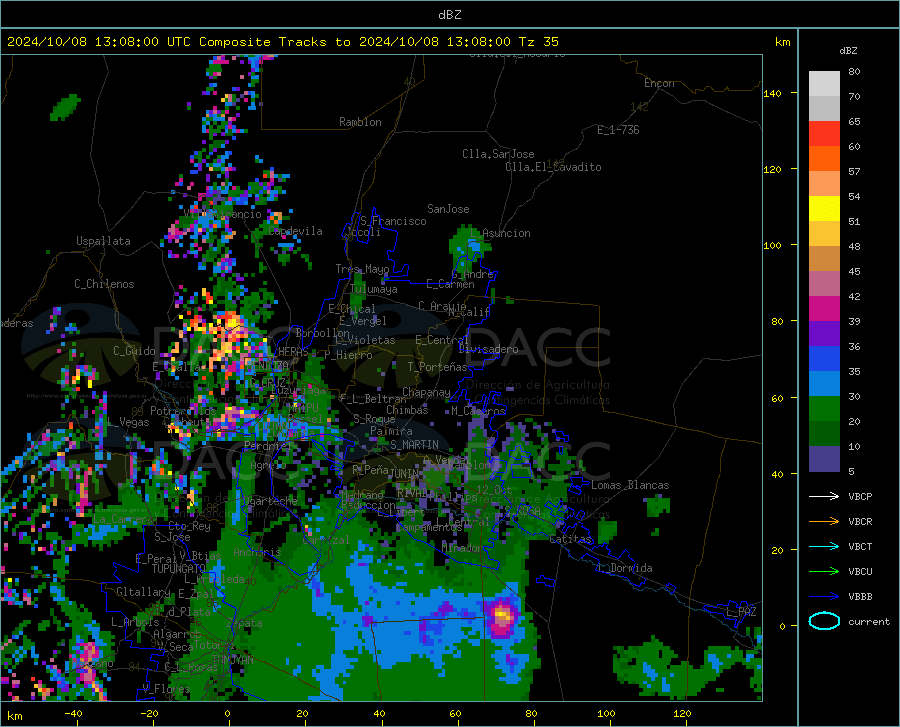
Task: Click the dBZ title at top
Action: [x=449, y=15]
